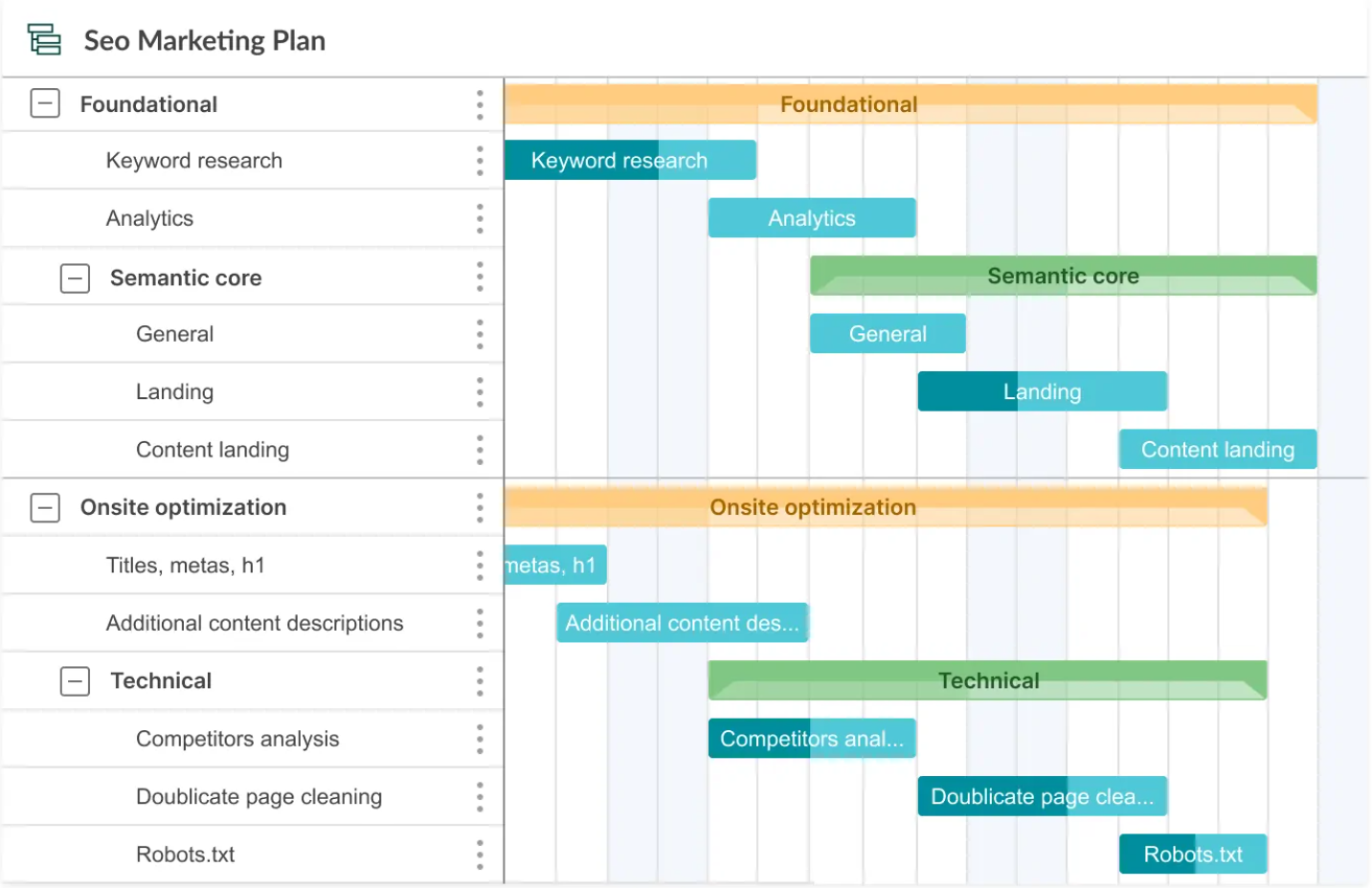Image resolution: width=1372 pixels, height=888 pixels.
Task: Click the Analytics bar on the timeline
Action: [x=811, y=218]
